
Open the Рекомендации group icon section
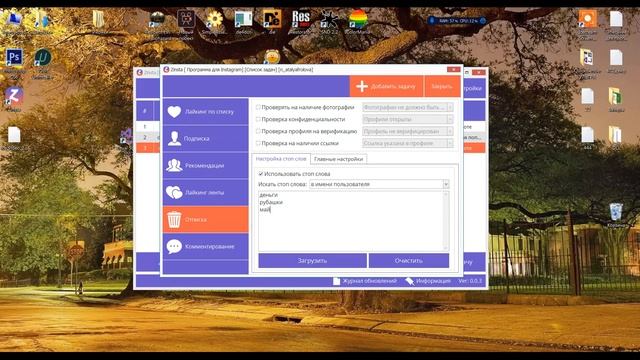174,165
